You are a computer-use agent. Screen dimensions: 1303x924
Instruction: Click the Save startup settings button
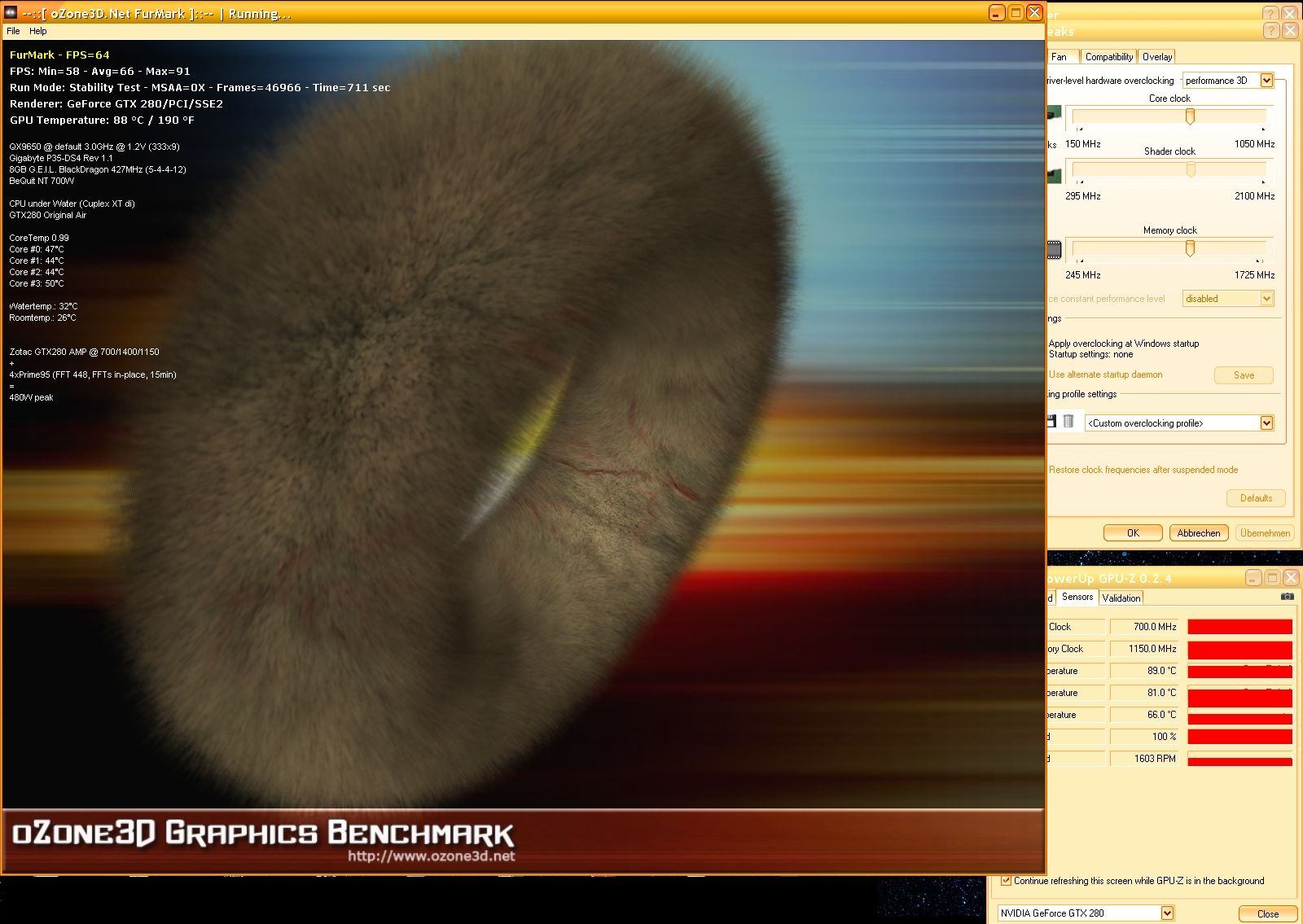1244,375
